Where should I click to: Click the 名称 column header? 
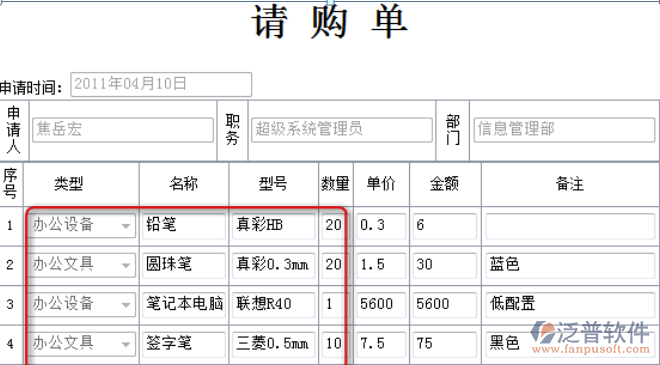pos(184,184)
